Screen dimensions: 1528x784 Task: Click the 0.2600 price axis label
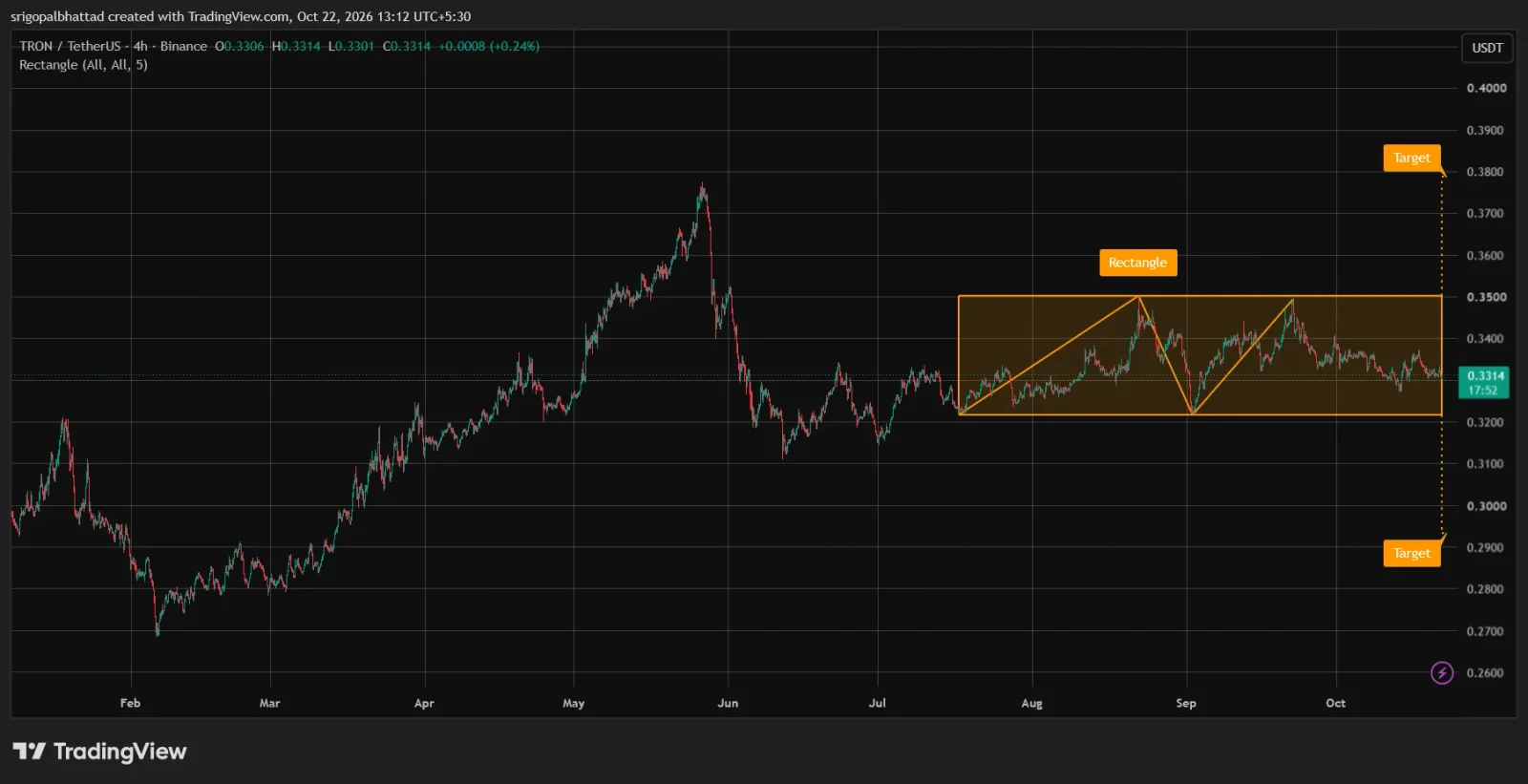pyautogui.click(x=1486, y=673)
